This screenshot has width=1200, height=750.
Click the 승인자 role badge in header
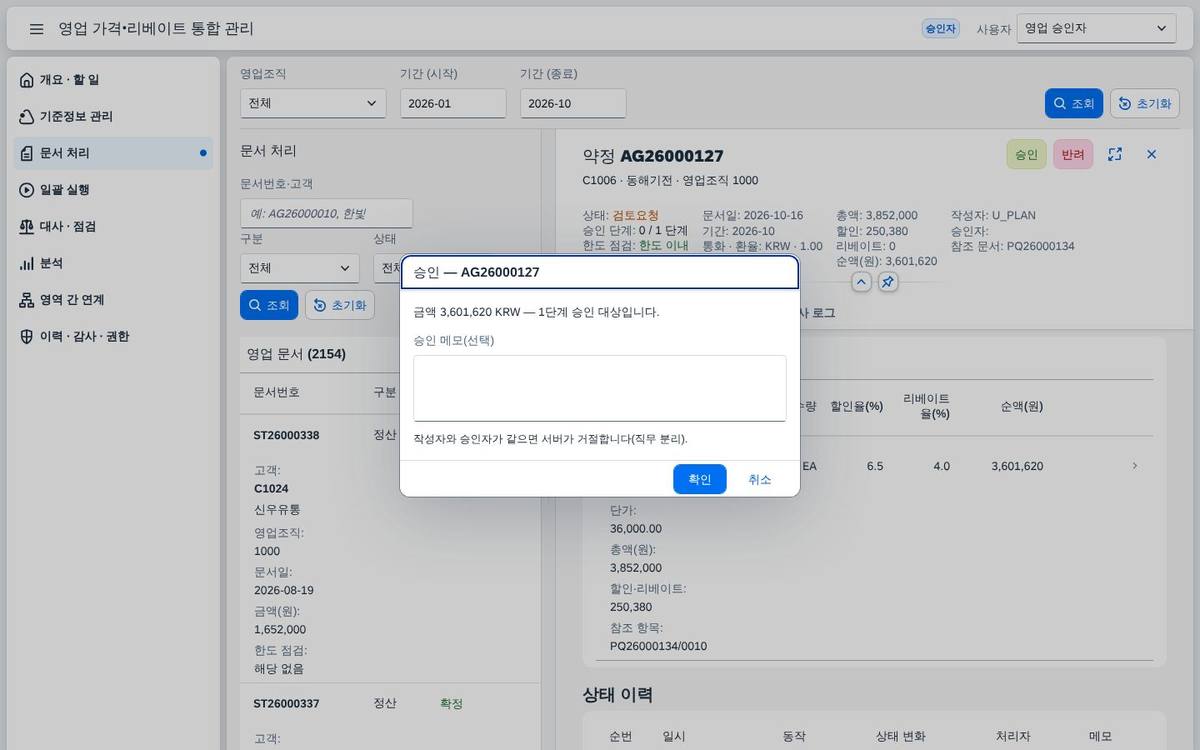pyautogui.click(x=940, y=29)
